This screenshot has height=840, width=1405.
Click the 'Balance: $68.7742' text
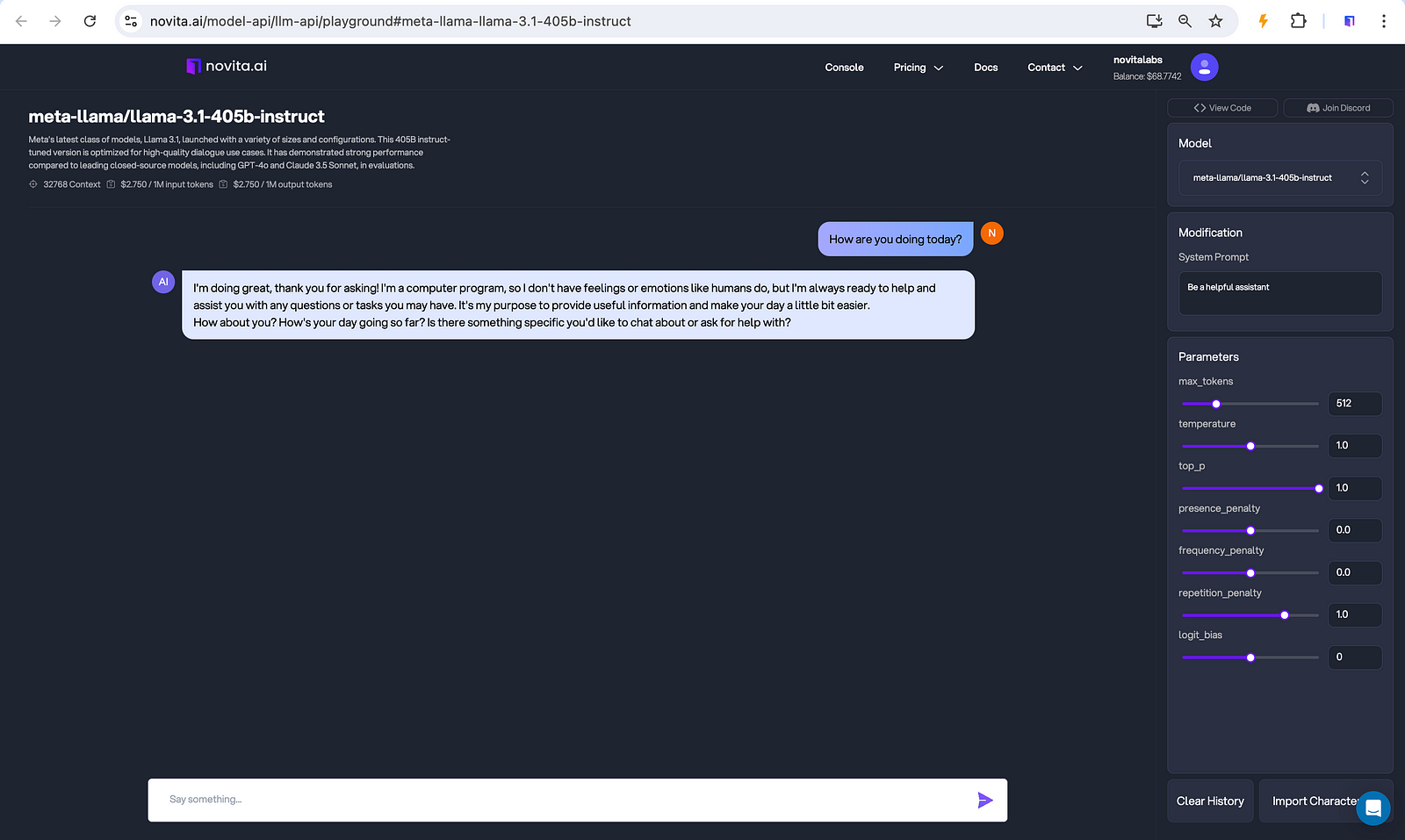pyautogui.click(x=1147, y=76)
